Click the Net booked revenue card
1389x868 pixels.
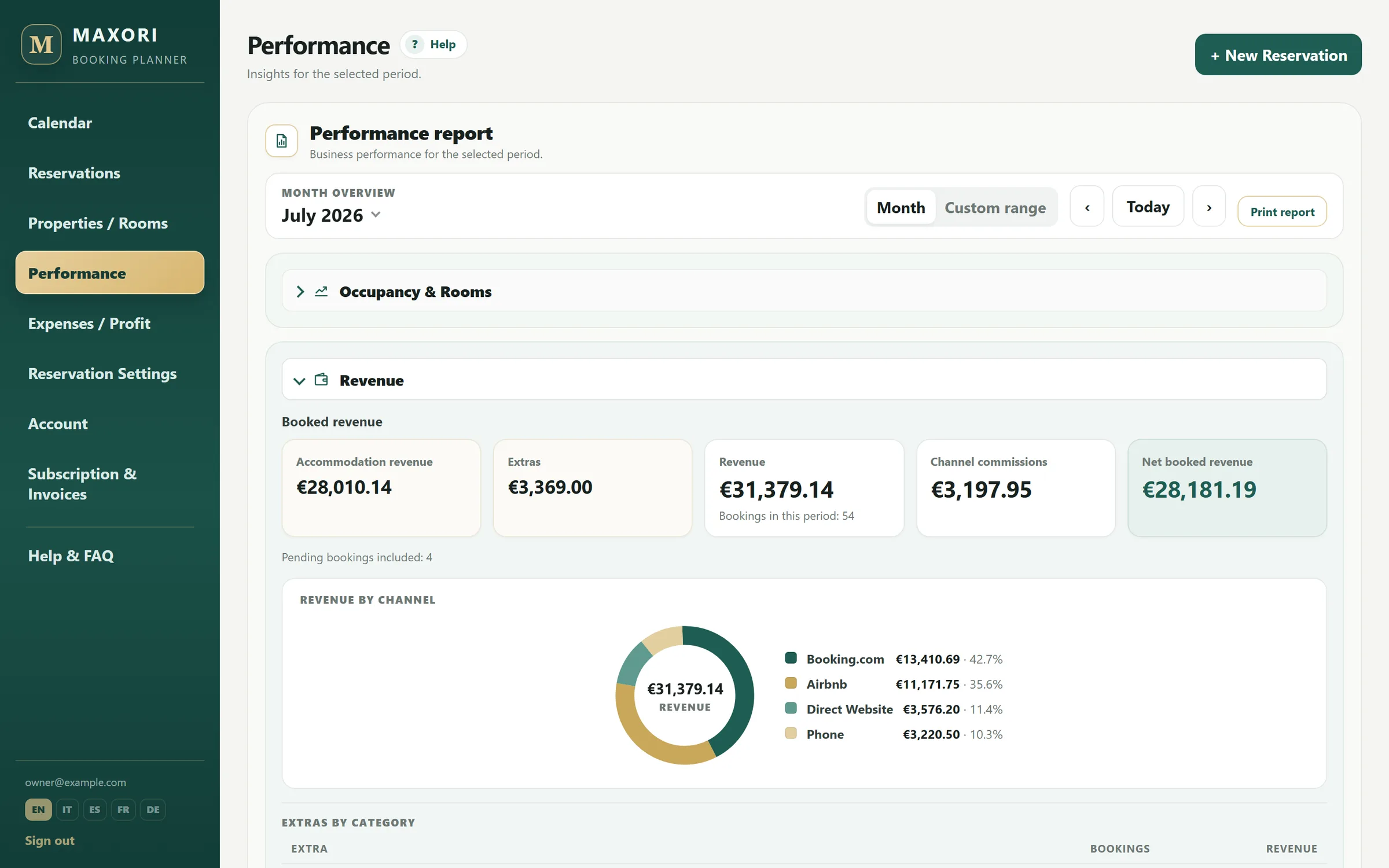pos(1227,488)
